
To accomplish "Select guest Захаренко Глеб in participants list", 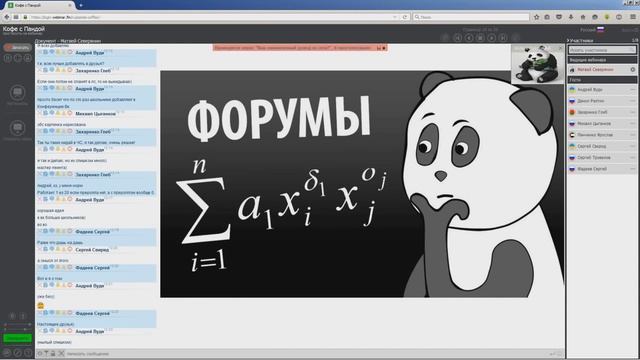I will click(602, 112).
